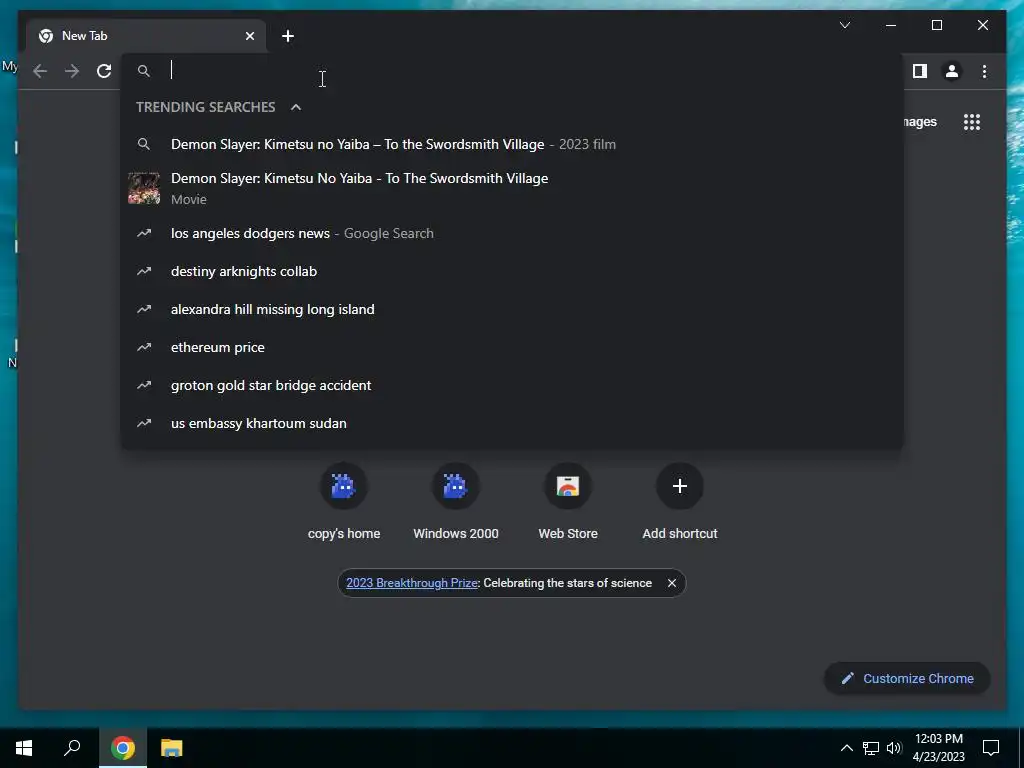The width and height of the screenshot is (1024, 768).
Task: Pick us embassy khartoum sudan suggestion
Action: (x=512, y=423)
